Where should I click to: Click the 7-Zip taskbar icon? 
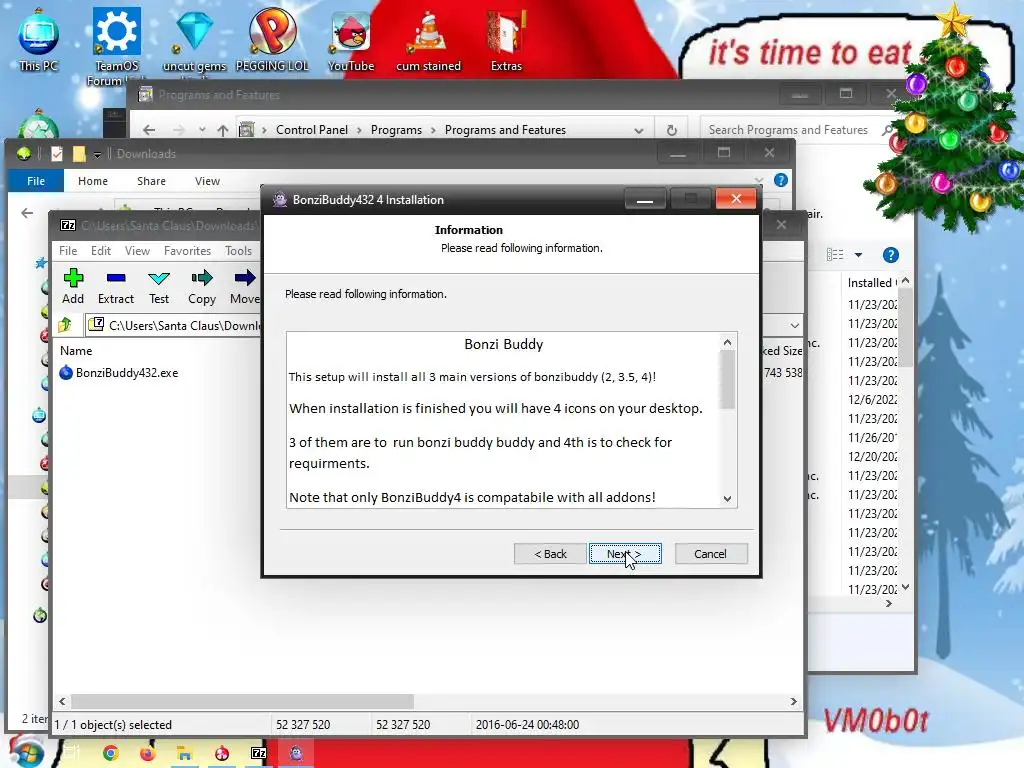coord(259,753)
